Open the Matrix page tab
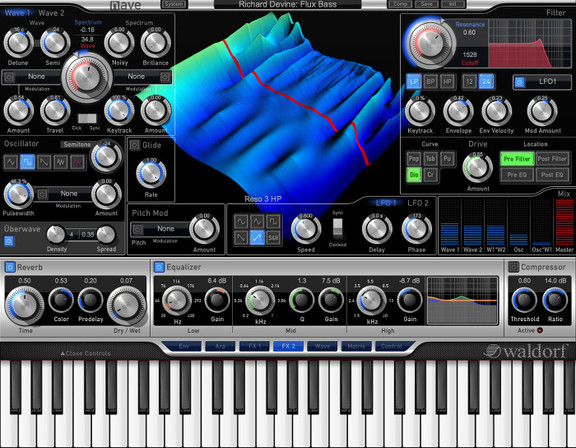The image size is (576, 448). (356, 346)
